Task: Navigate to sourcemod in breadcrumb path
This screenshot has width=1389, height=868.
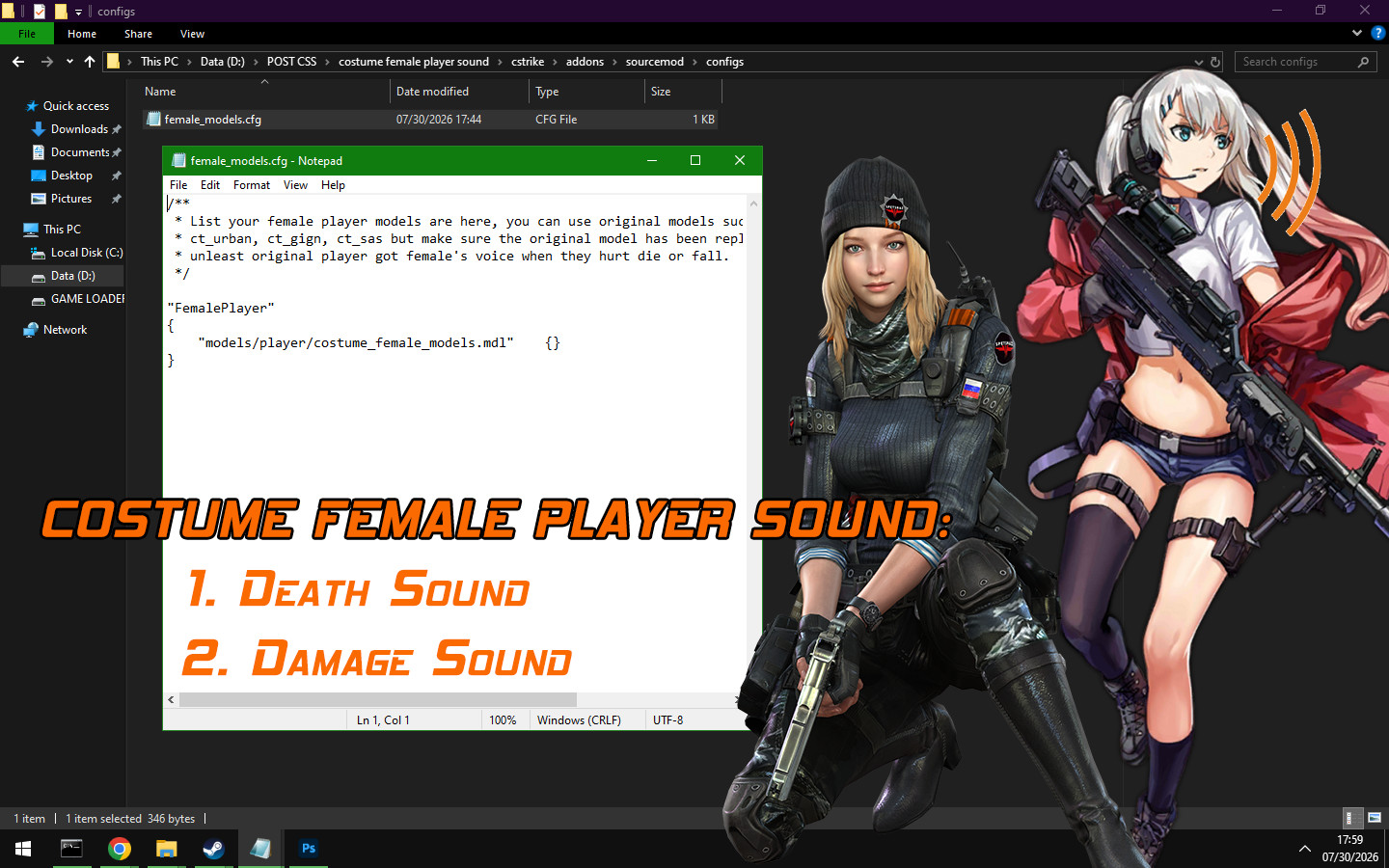Action: (654, 62)
